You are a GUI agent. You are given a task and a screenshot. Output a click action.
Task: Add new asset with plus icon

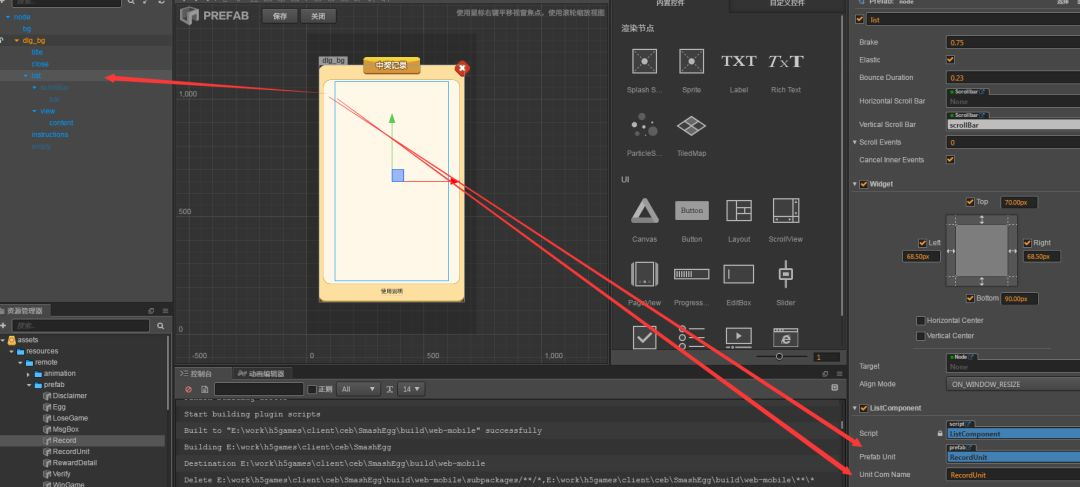pos(3,326)
